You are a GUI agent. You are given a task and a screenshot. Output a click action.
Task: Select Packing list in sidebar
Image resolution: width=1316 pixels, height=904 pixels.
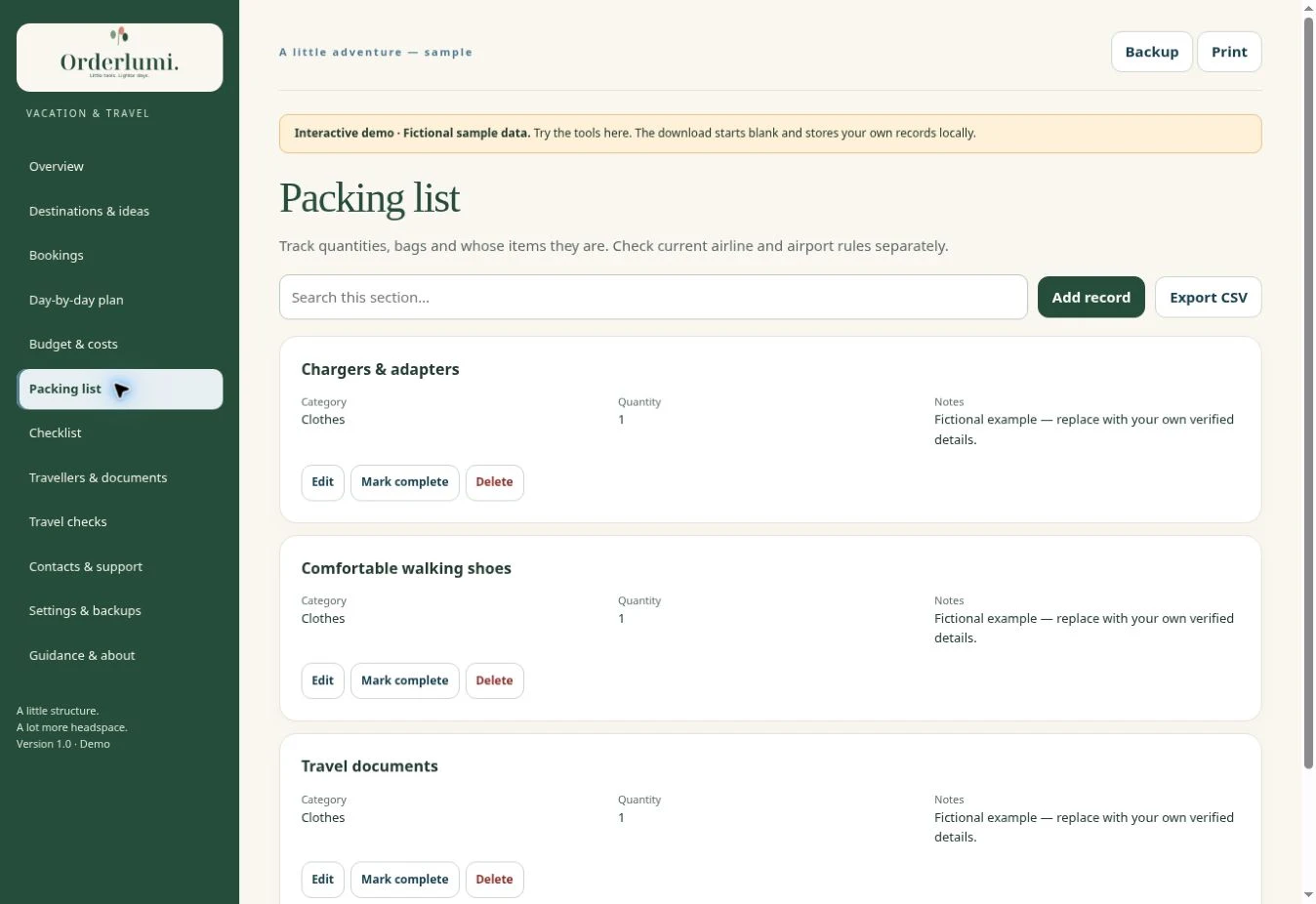click(x=119, y=389)
